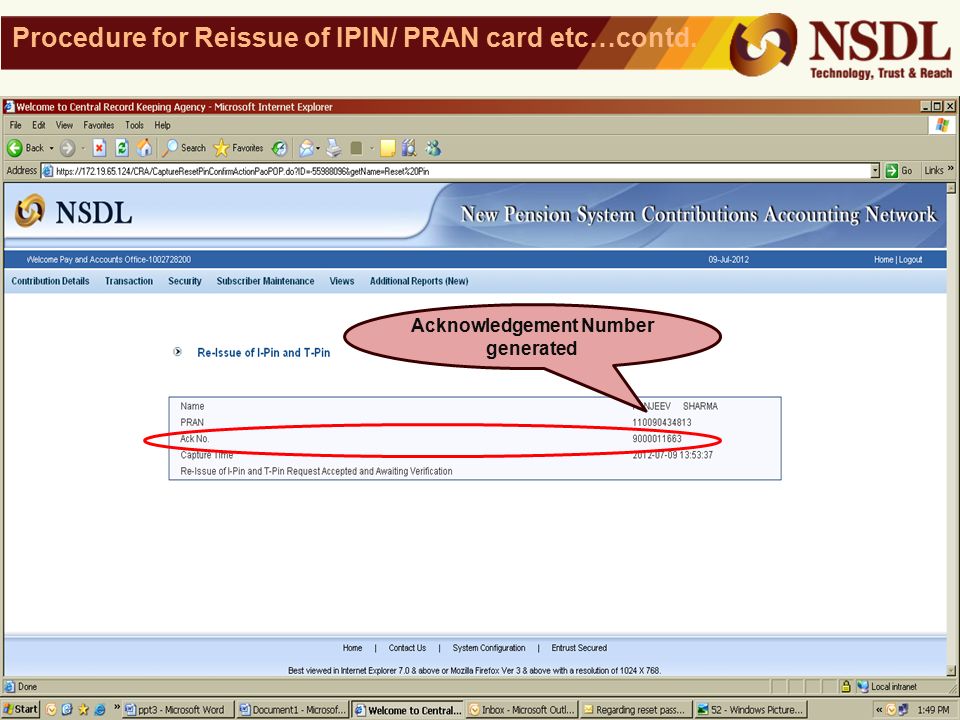Open the View menu
This screenshot has width=960, height=720.
click(x=64, y=126)
